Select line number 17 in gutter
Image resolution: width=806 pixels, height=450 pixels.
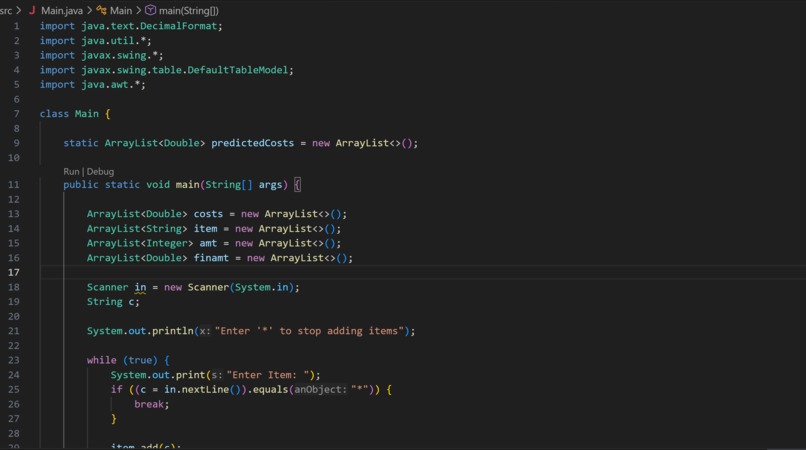[x=14, y=272]
